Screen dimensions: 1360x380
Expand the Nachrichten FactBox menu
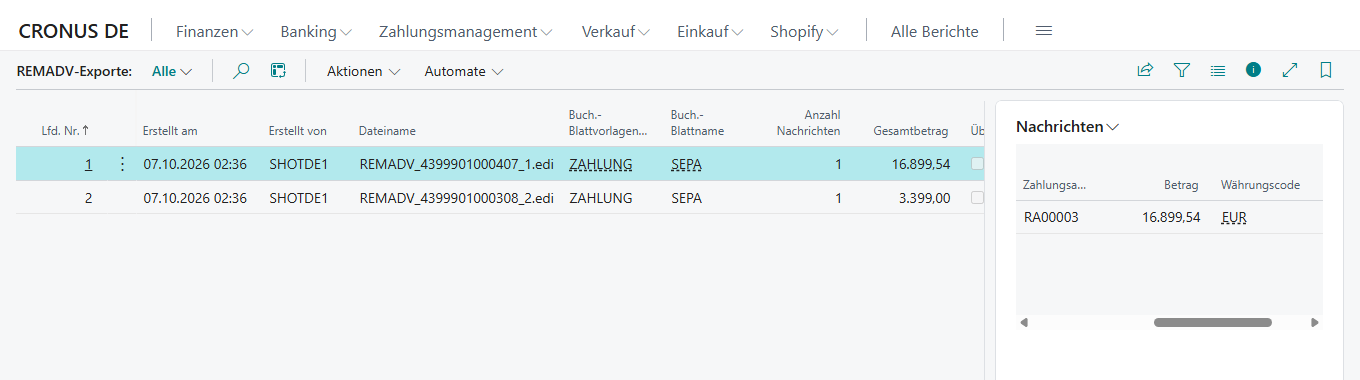pyautogui.click(x=1067, y=127)
